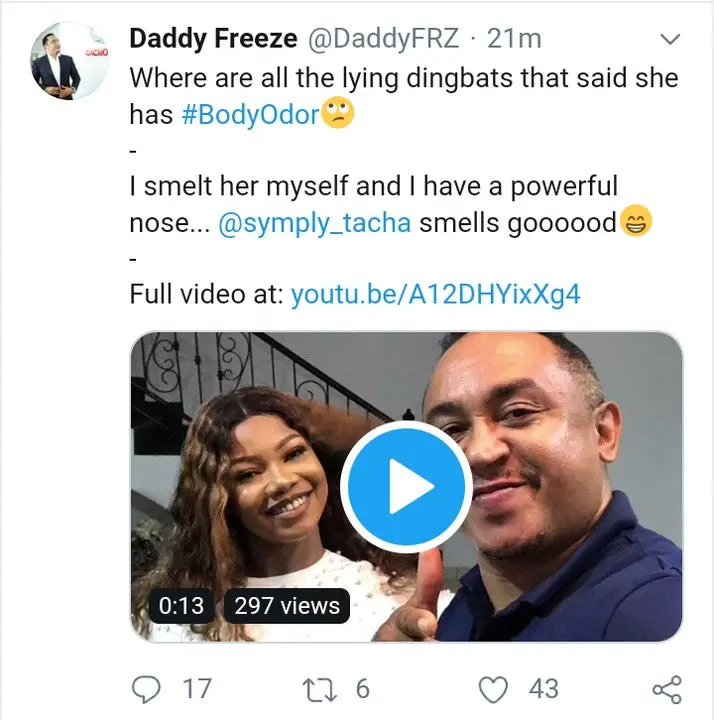
Task: Click the grinning emoji after gooooood
Action: [x=636, y=220]
